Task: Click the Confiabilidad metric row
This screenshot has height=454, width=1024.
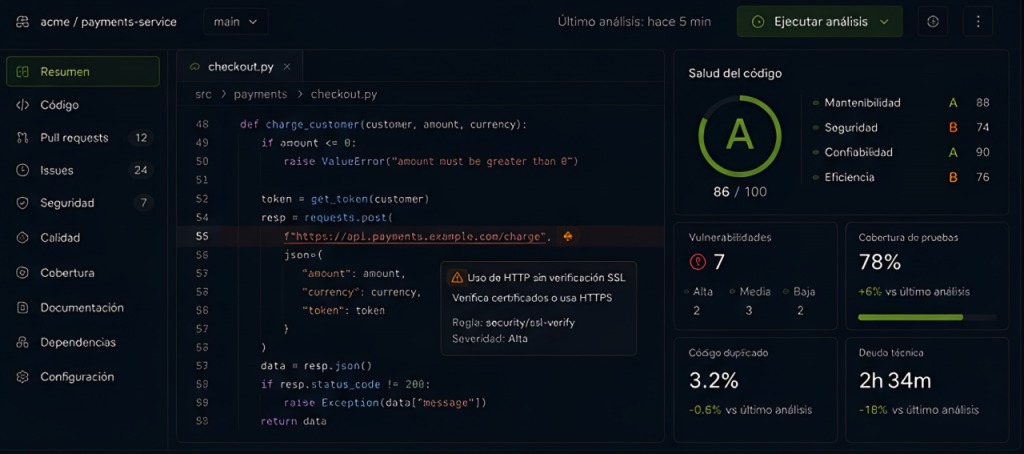Action: click(x=901, y=152)
